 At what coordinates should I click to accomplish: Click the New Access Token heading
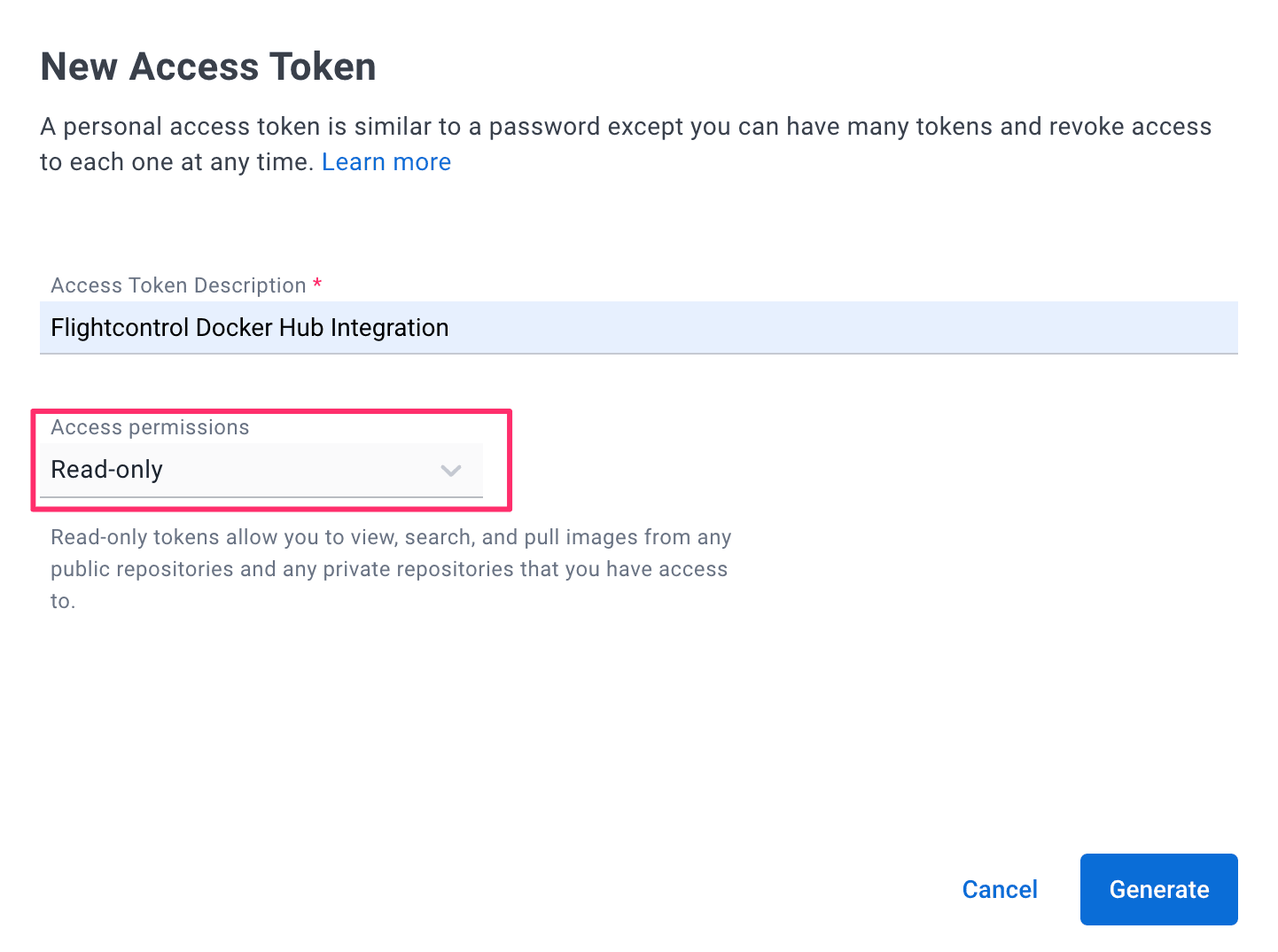207,66
